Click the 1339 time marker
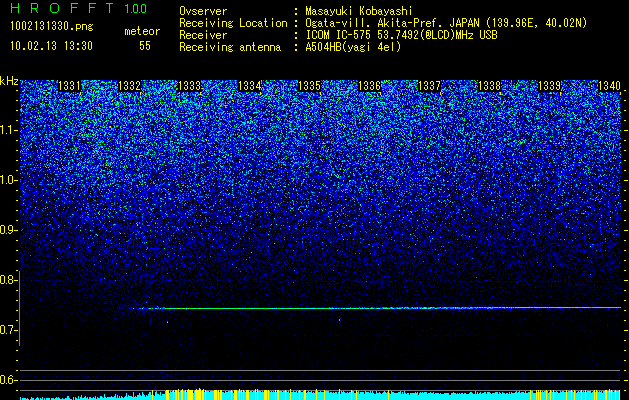Screen dimensions: 629x400 (x=549, y=86)
